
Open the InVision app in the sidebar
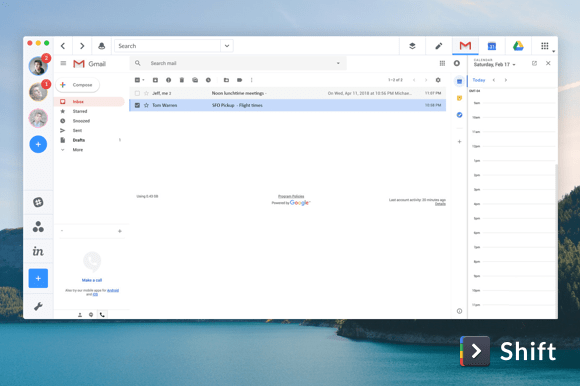[38, 251]
